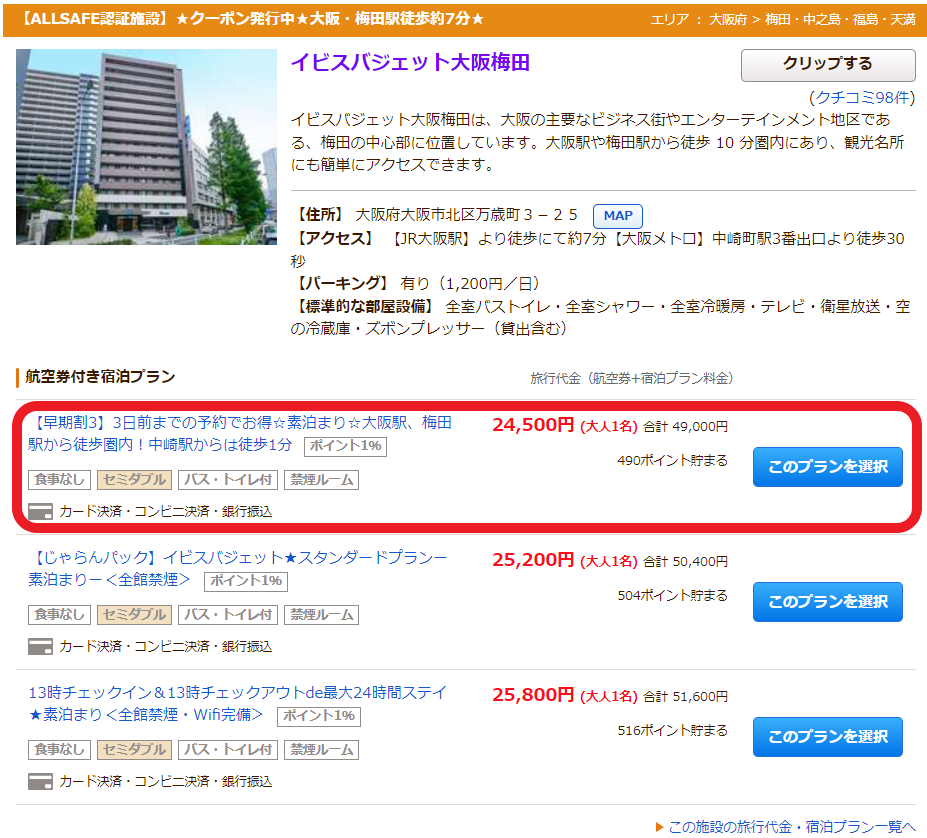This screenshot has height=838, width=927.
Task: Click the 食事なし tag in じゃらんパック plan
Action: point(59,614)
